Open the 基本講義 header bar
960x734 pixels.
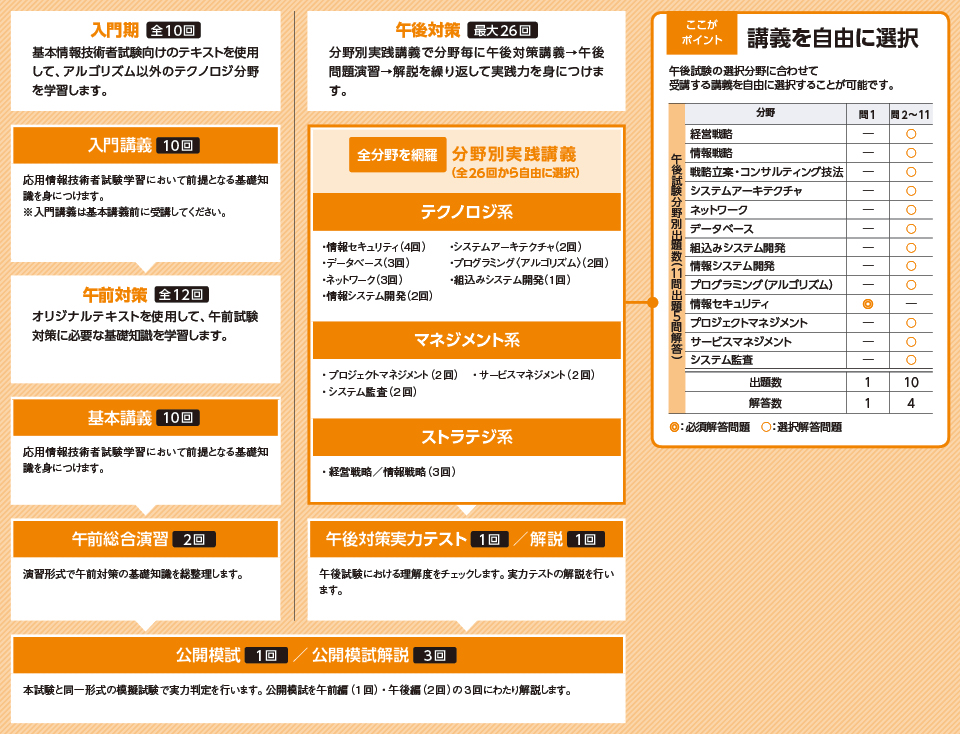click(x=145, y=418)
